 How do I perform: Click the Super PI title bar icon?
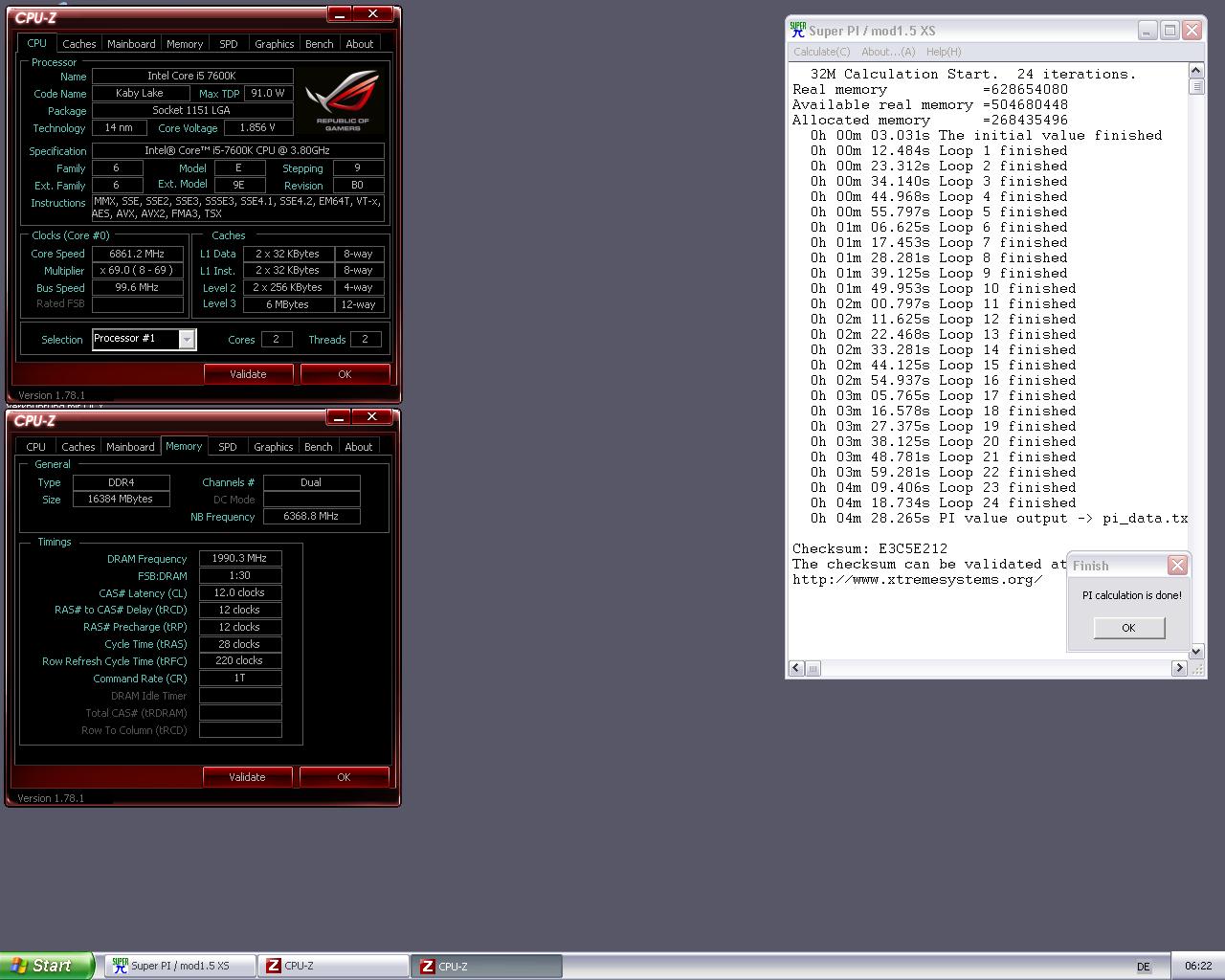(797, 31)
